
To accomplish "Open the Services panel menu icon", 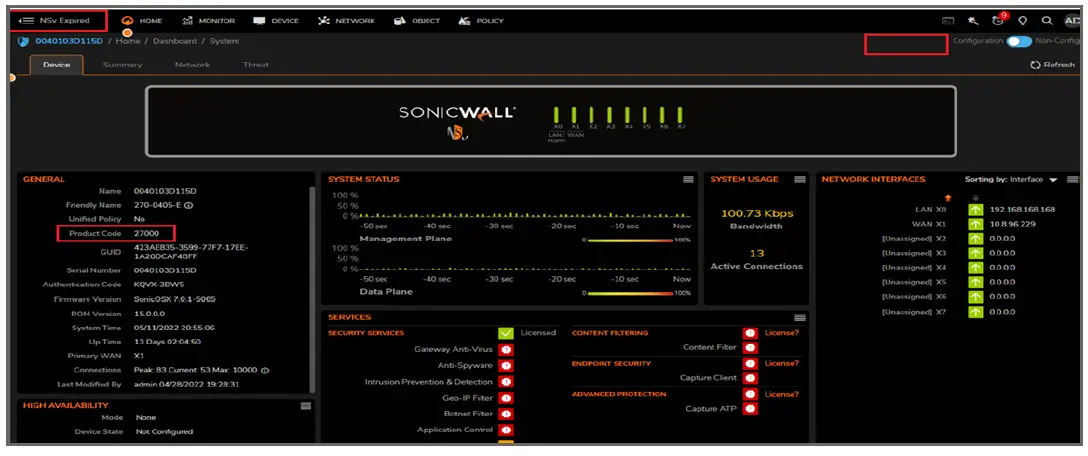I will (x=799, y=317).
